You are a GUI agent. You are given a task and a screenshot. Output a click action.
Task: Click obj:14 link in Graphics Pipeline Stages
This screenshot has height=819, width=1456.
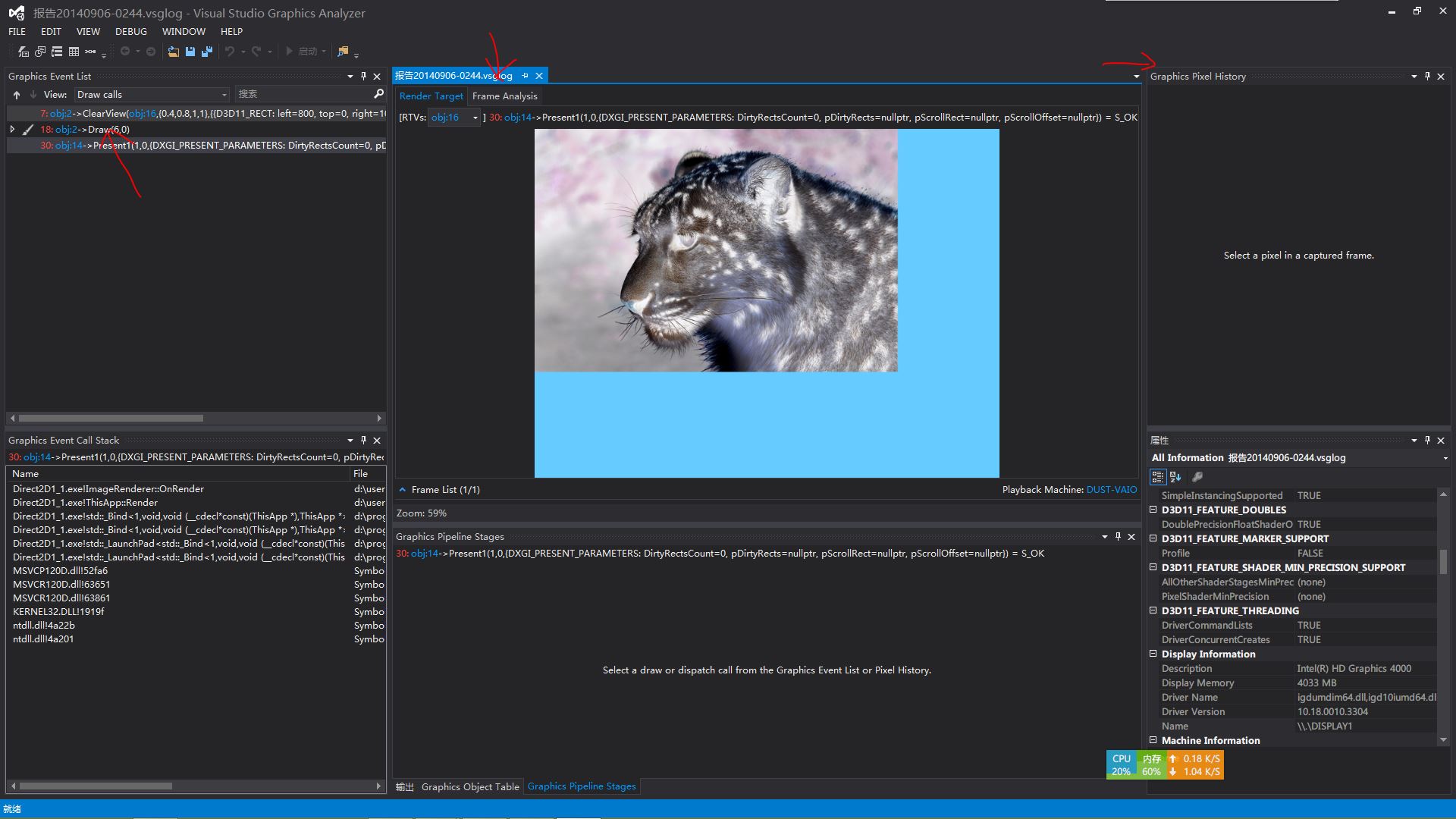pos(424,554)
